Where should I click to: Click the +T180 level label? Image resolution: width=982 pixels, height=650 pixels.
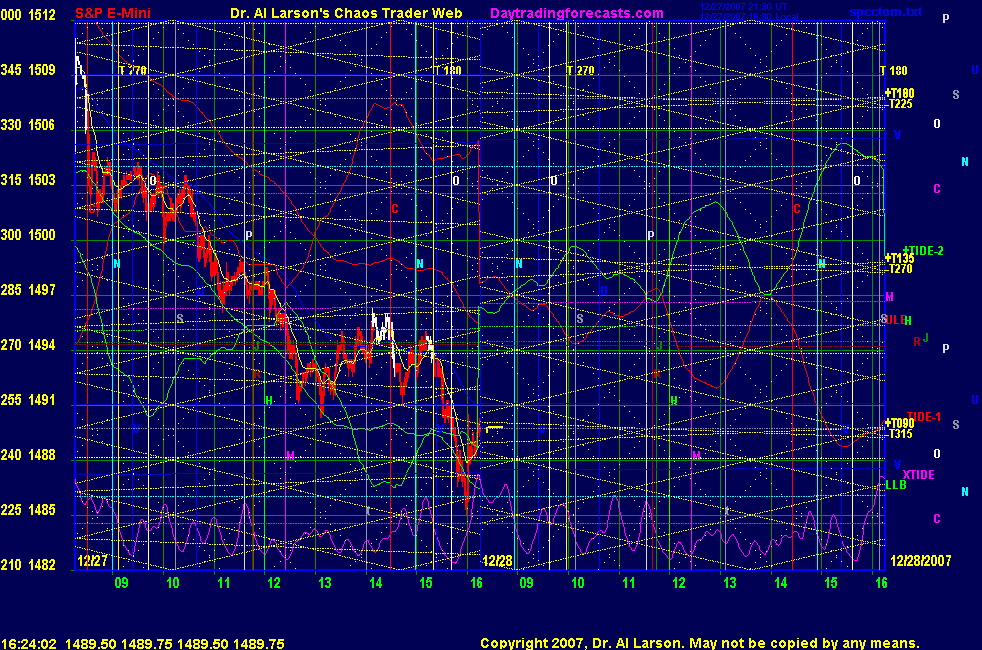899,93
